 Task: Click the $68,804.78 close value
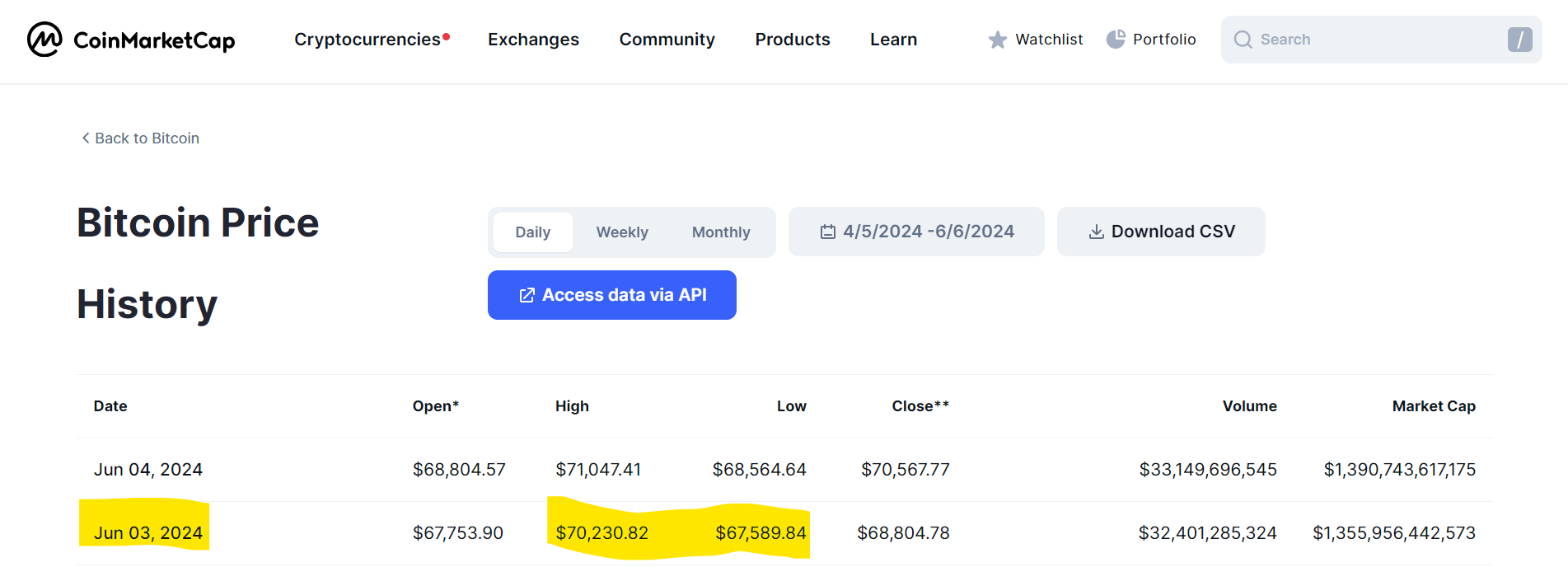tap(904, 533)
